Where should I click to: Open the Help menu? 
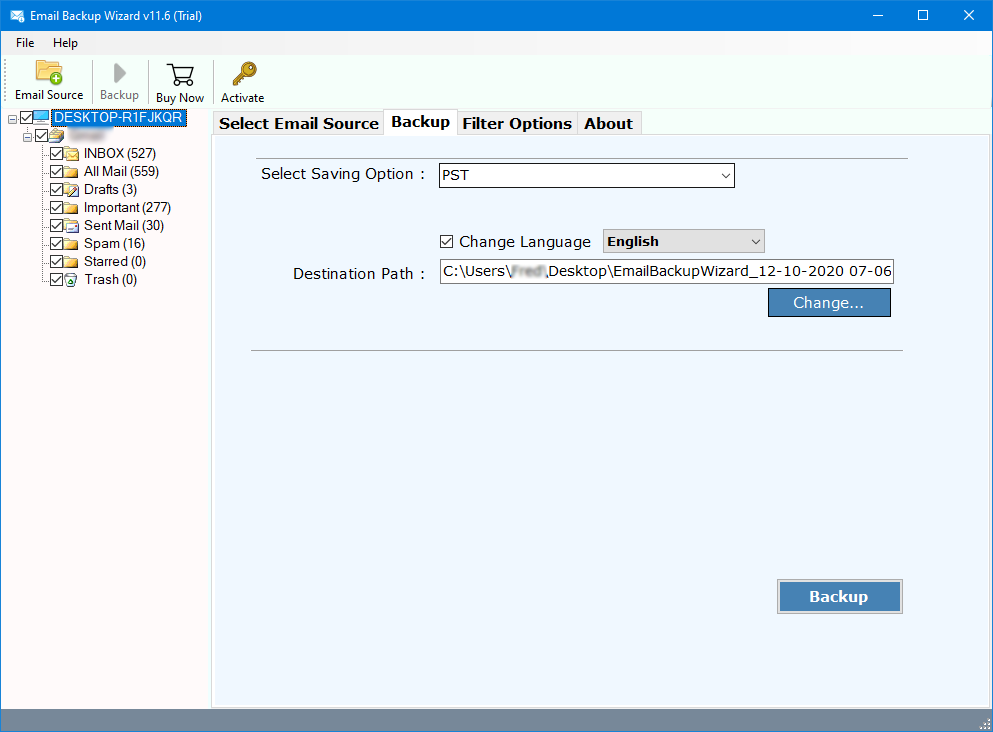(65, 42)
